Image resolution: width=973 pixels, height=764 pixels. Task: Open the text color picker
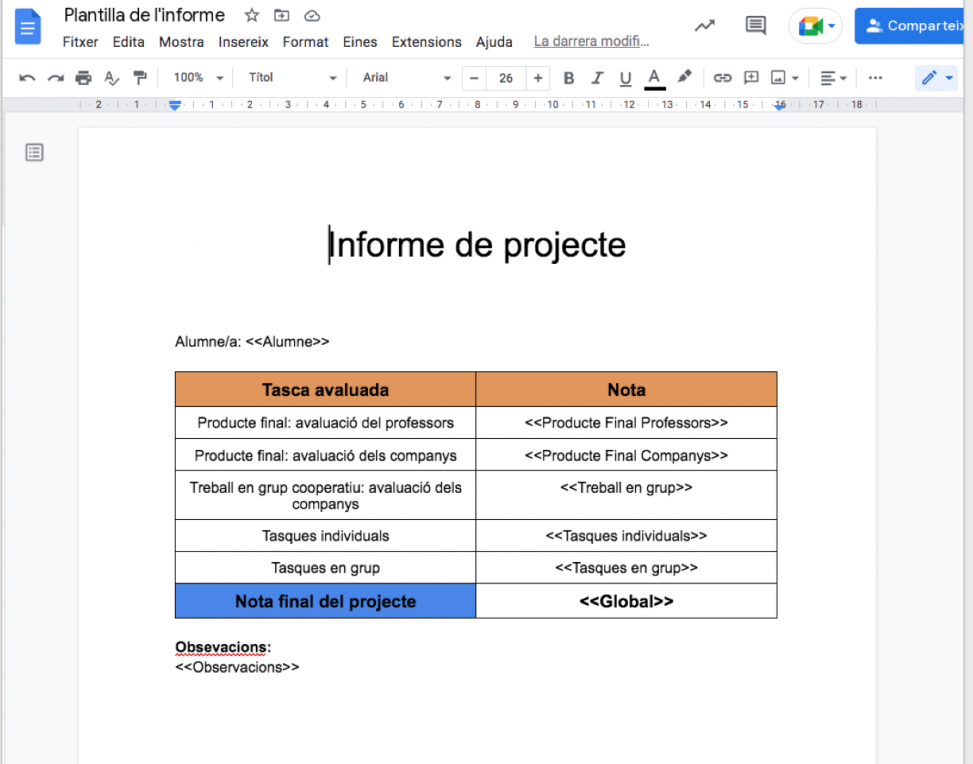tap(655, 78)
